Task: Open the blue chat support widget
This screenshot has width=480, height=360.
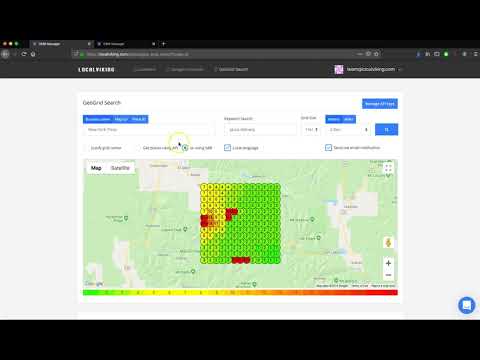Action: [x=466, y=305]
